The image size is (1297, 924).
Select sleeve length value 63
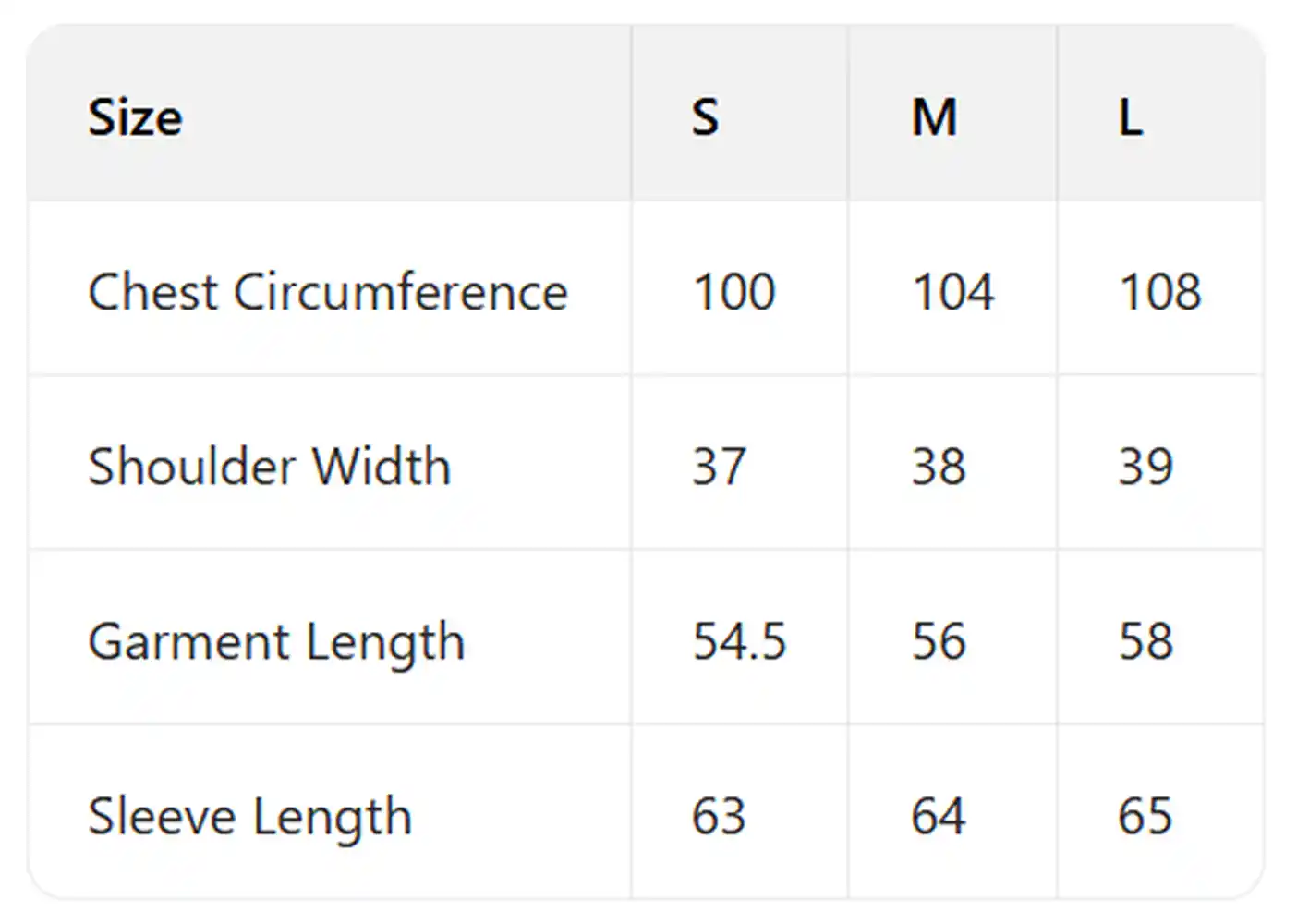[x=719, y=817]
